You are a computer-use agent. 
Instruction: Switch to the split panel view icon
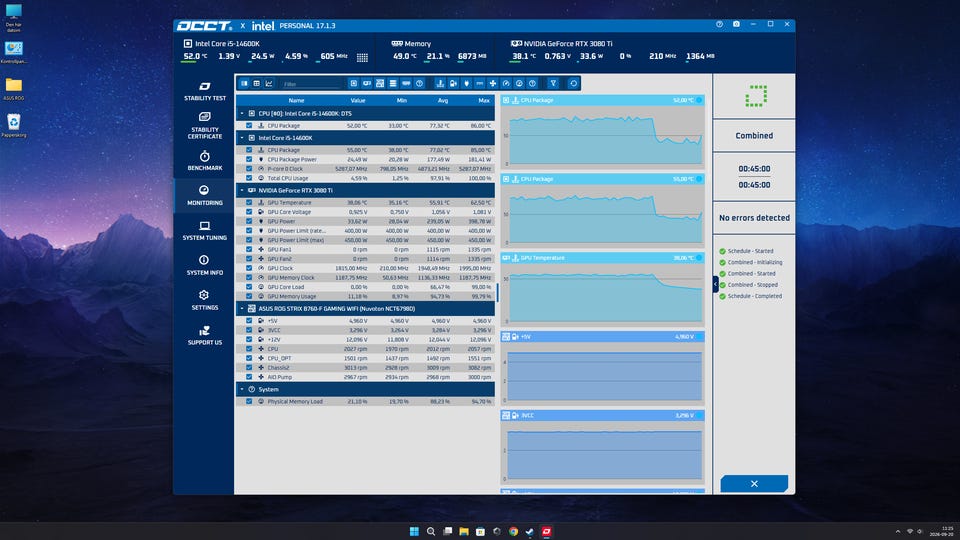tap(244, 83)
